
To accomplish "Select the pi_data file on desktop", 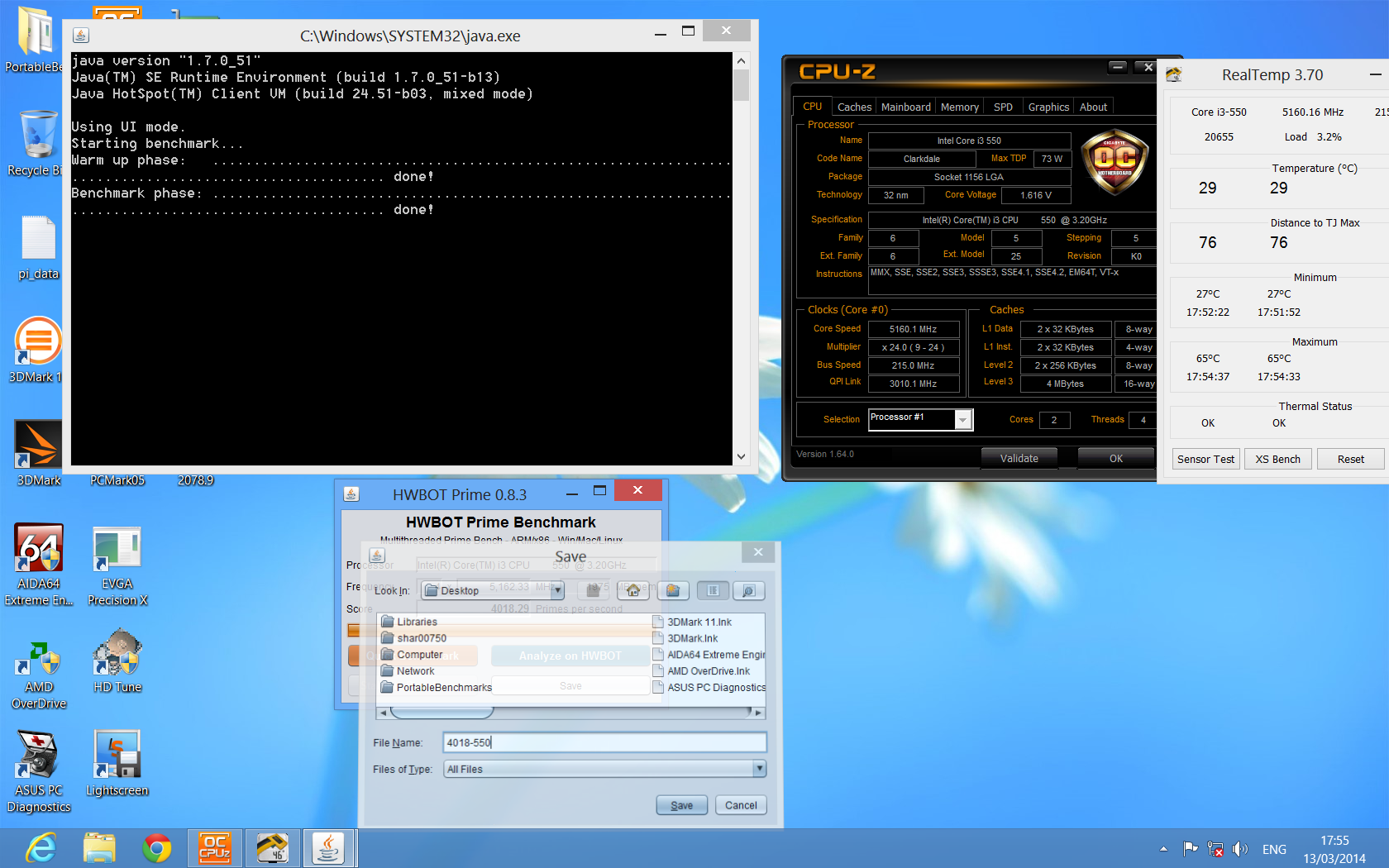I will (x=38, y=247).
